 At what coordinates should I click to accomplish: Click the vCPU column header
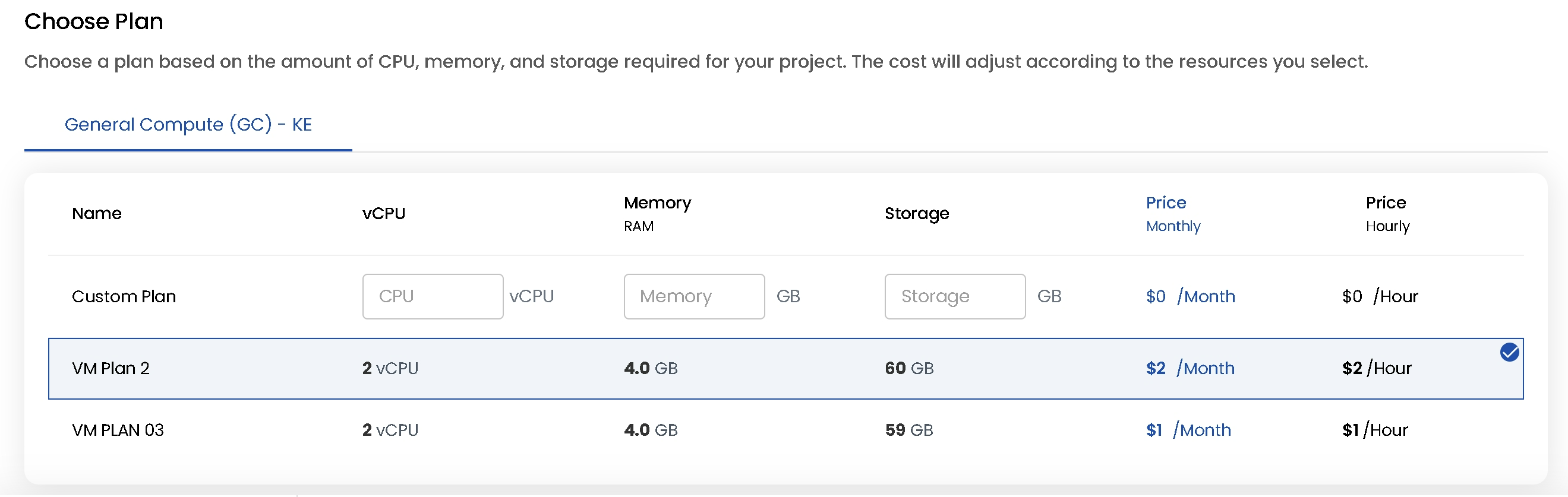(383, 214)
